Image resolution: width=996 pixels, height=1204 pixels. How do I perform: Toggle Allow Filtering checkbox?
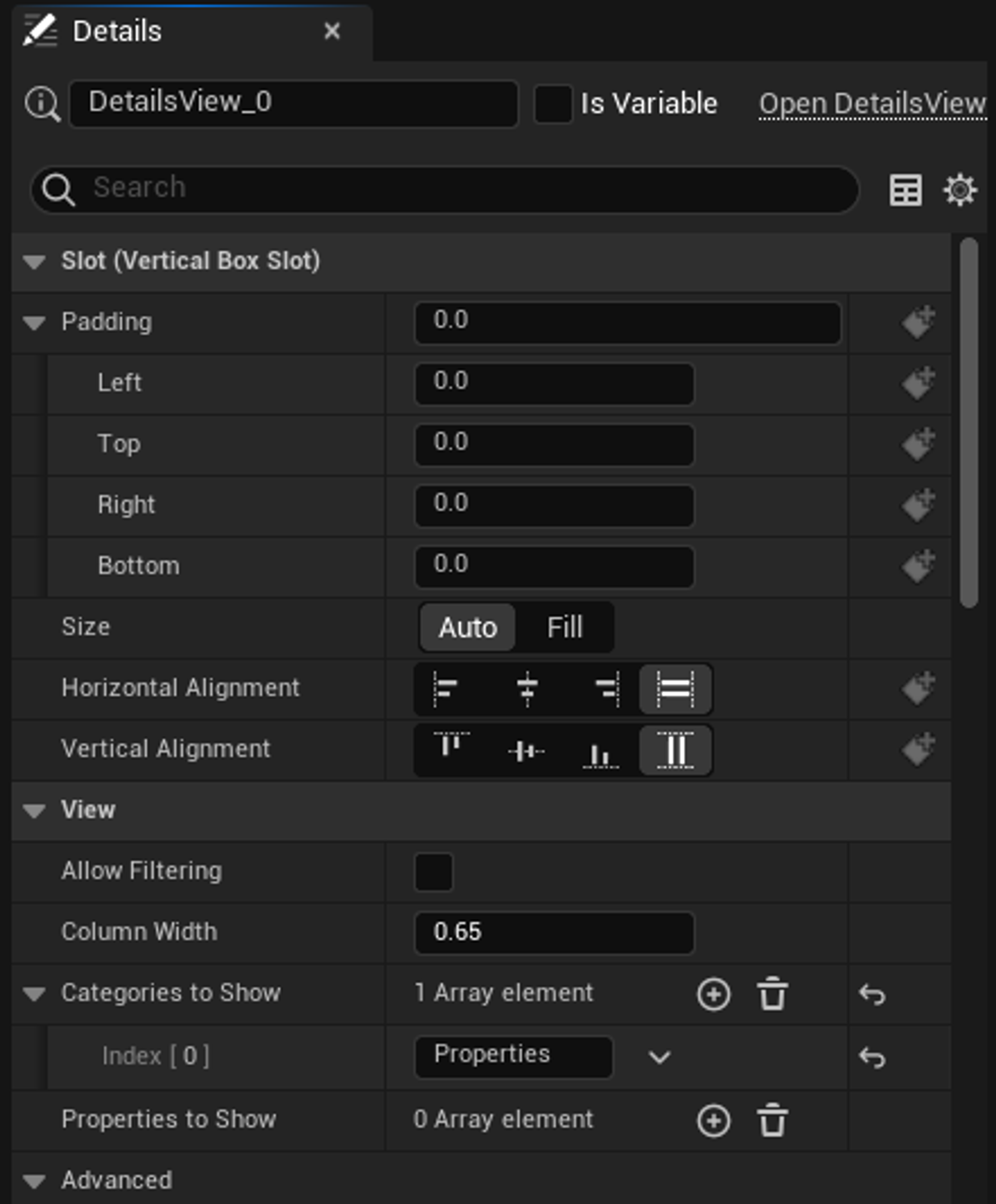(x=434, y=871)
